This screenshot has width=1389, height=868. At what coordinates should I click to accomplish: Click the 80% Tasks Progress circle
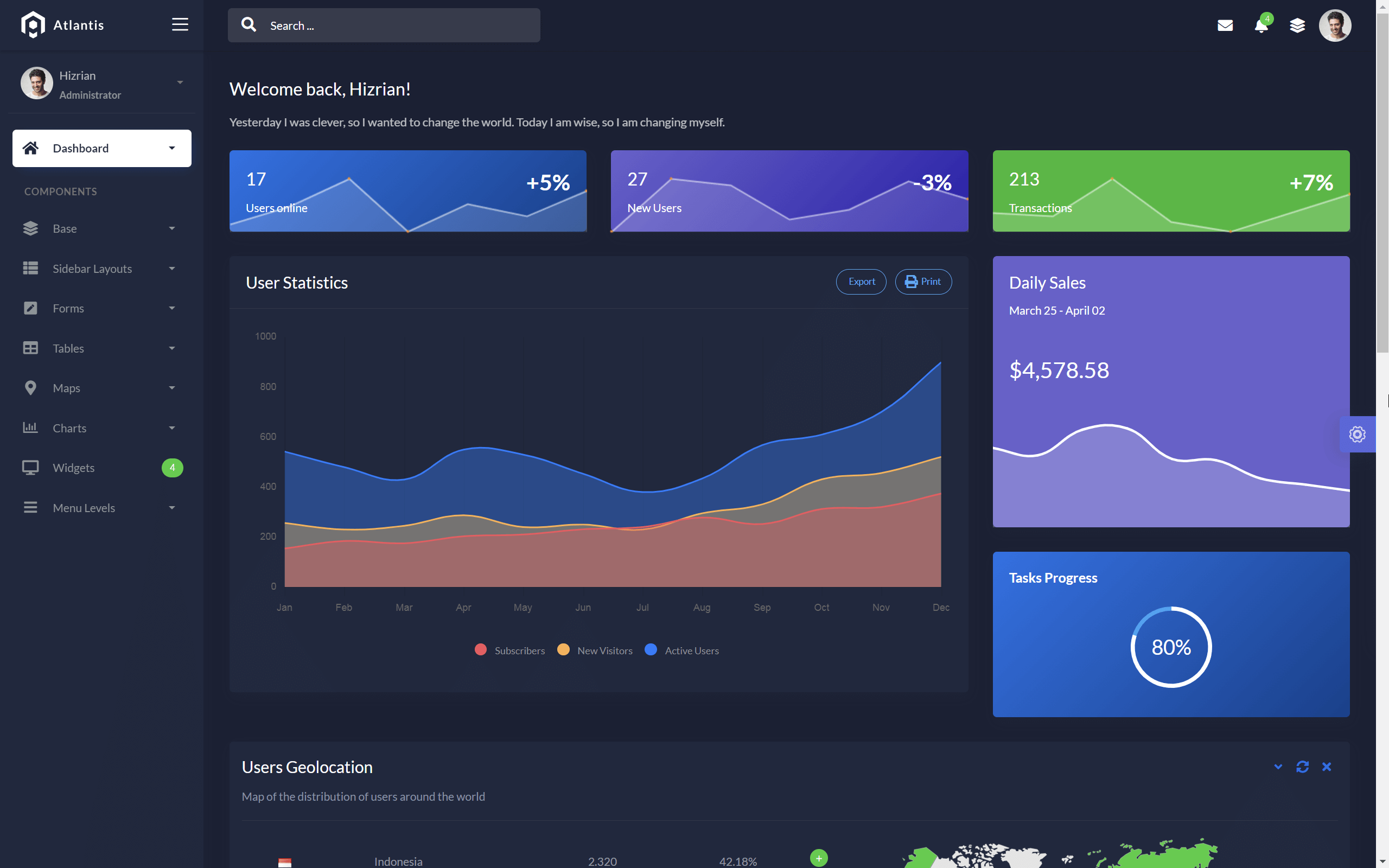tap(1171, 647)
